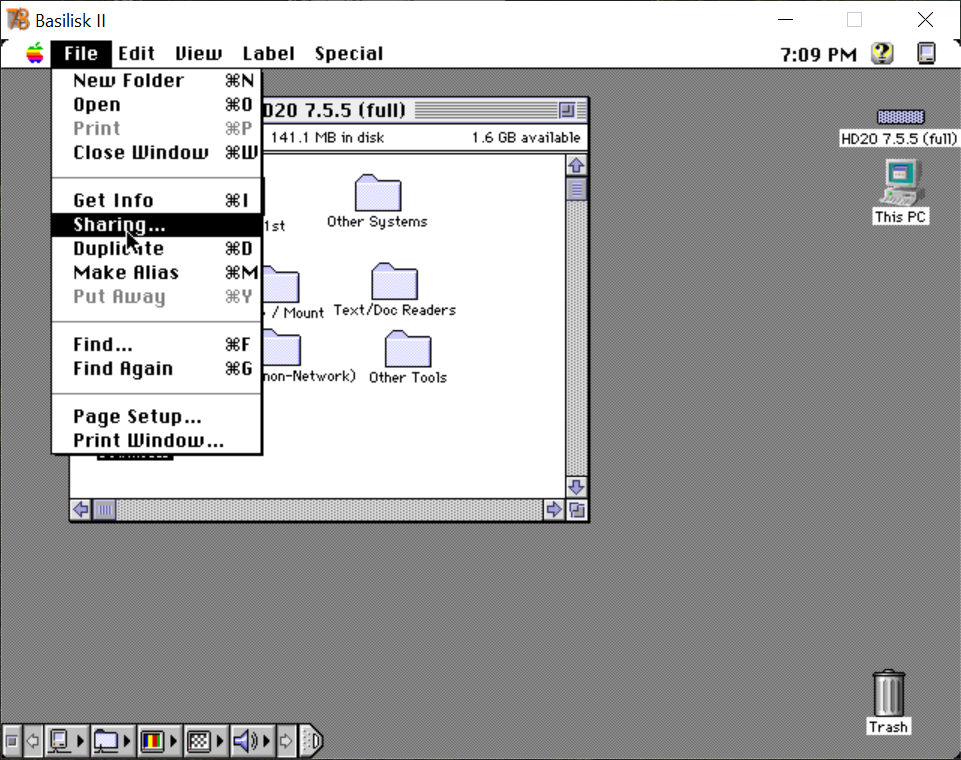
Task: Click the horizontal scroll right arrow
Action: [x=553, y=510]
